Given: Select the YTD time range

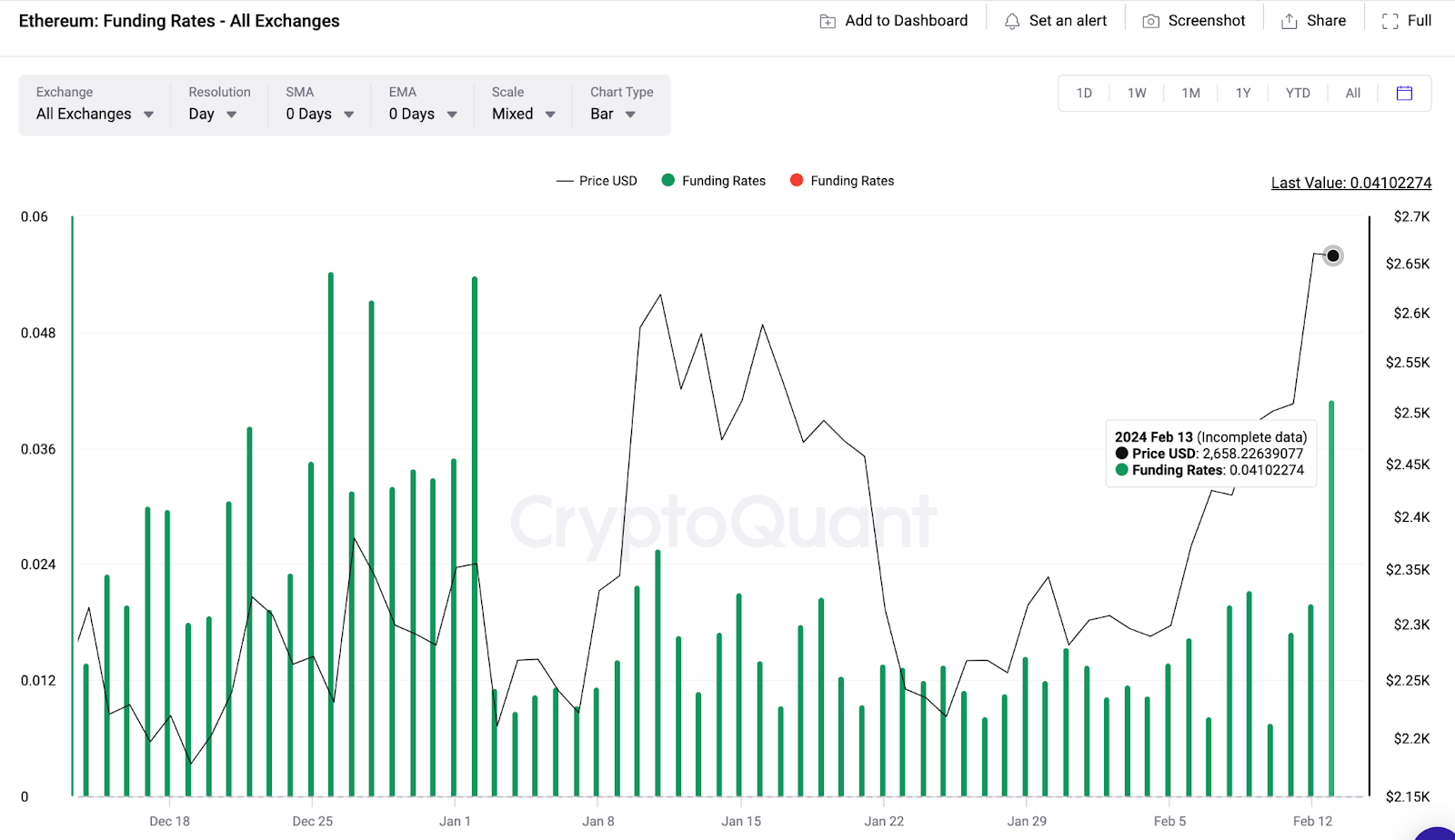Looking at the screenshot, I should (1298, 93).
